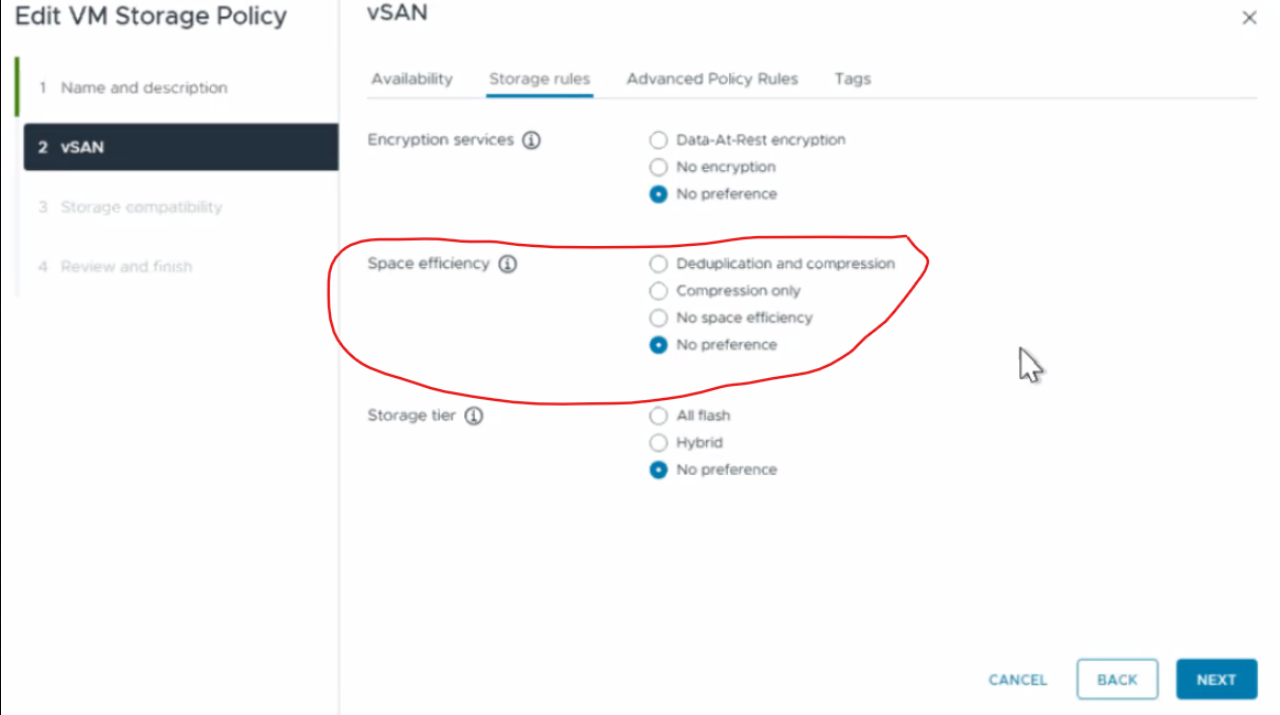Select All flash storage tier
This screenshot has width=1280, height=715.
point(658,415)
